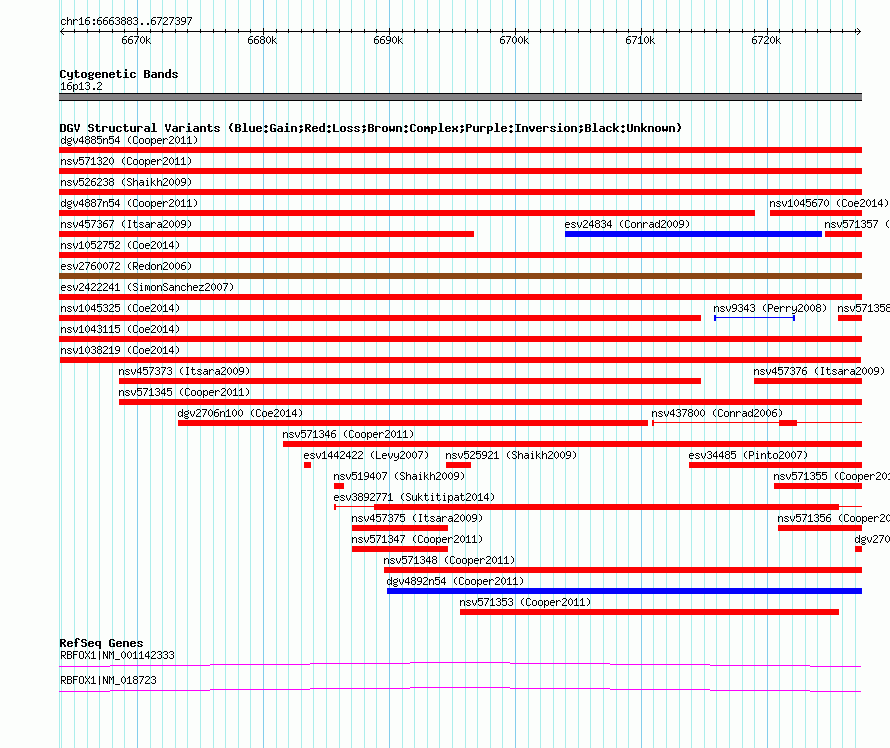Open nsv526238 (Shaikh2009) variant
Viewport: 890px width, 748px height.
[x=126, y=182]
